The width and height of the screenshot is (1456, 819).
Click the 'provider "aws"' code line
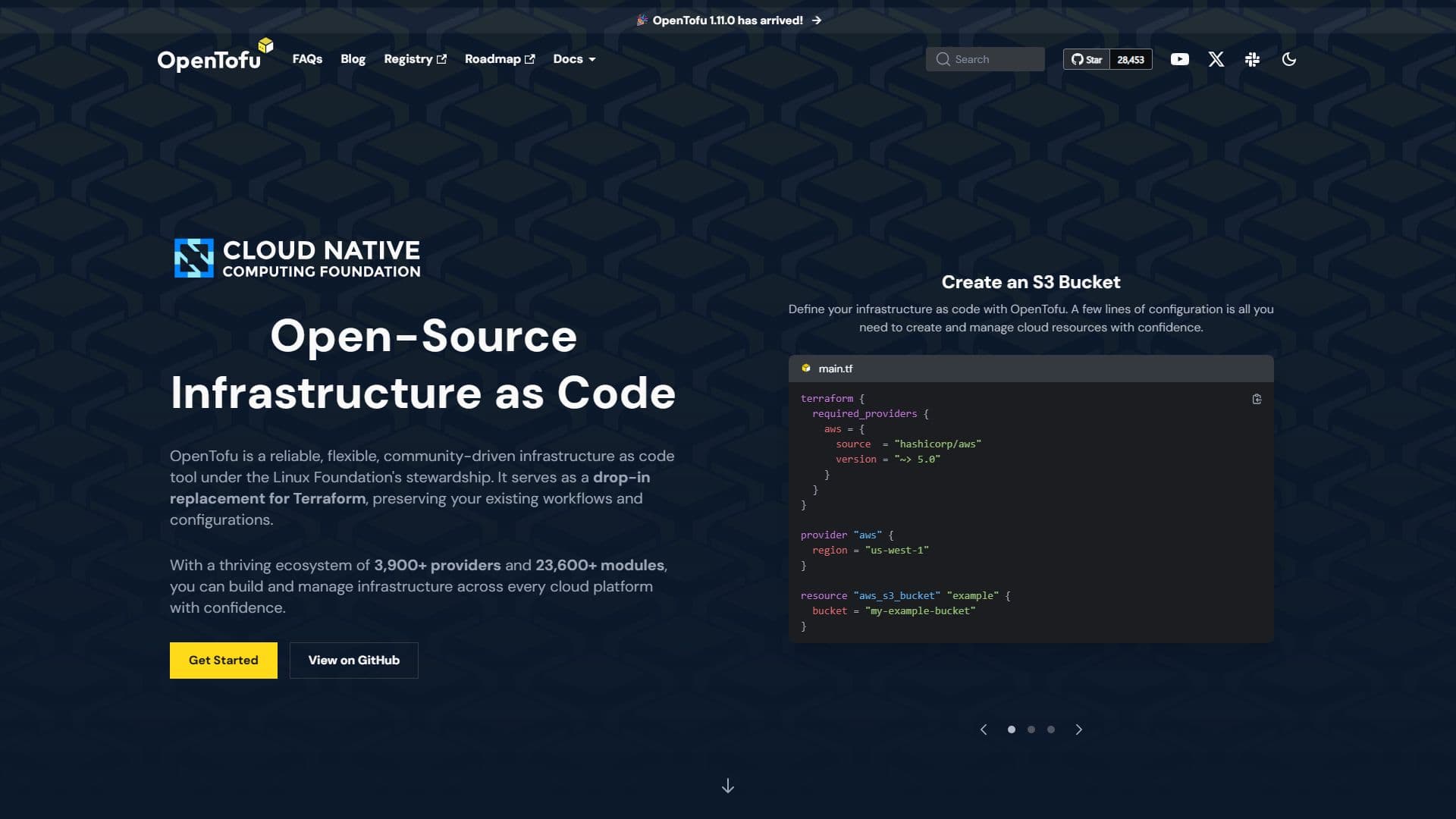coord(847,535)
